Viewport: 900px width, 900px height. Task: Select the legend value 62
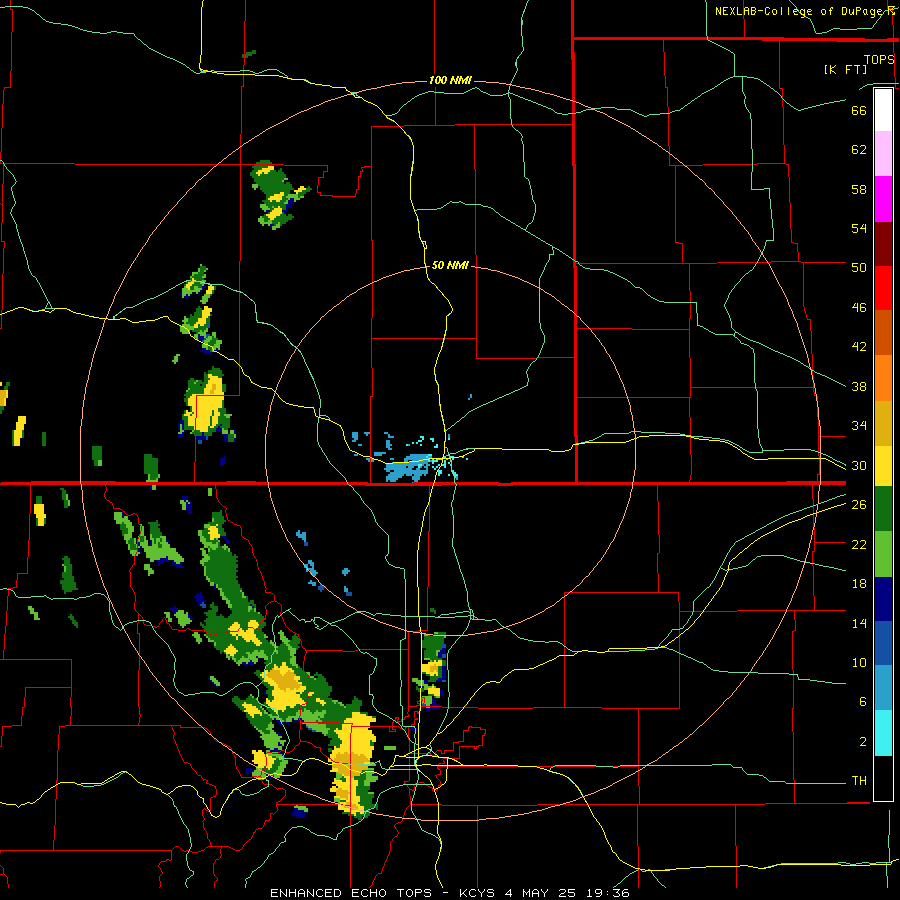859,150
